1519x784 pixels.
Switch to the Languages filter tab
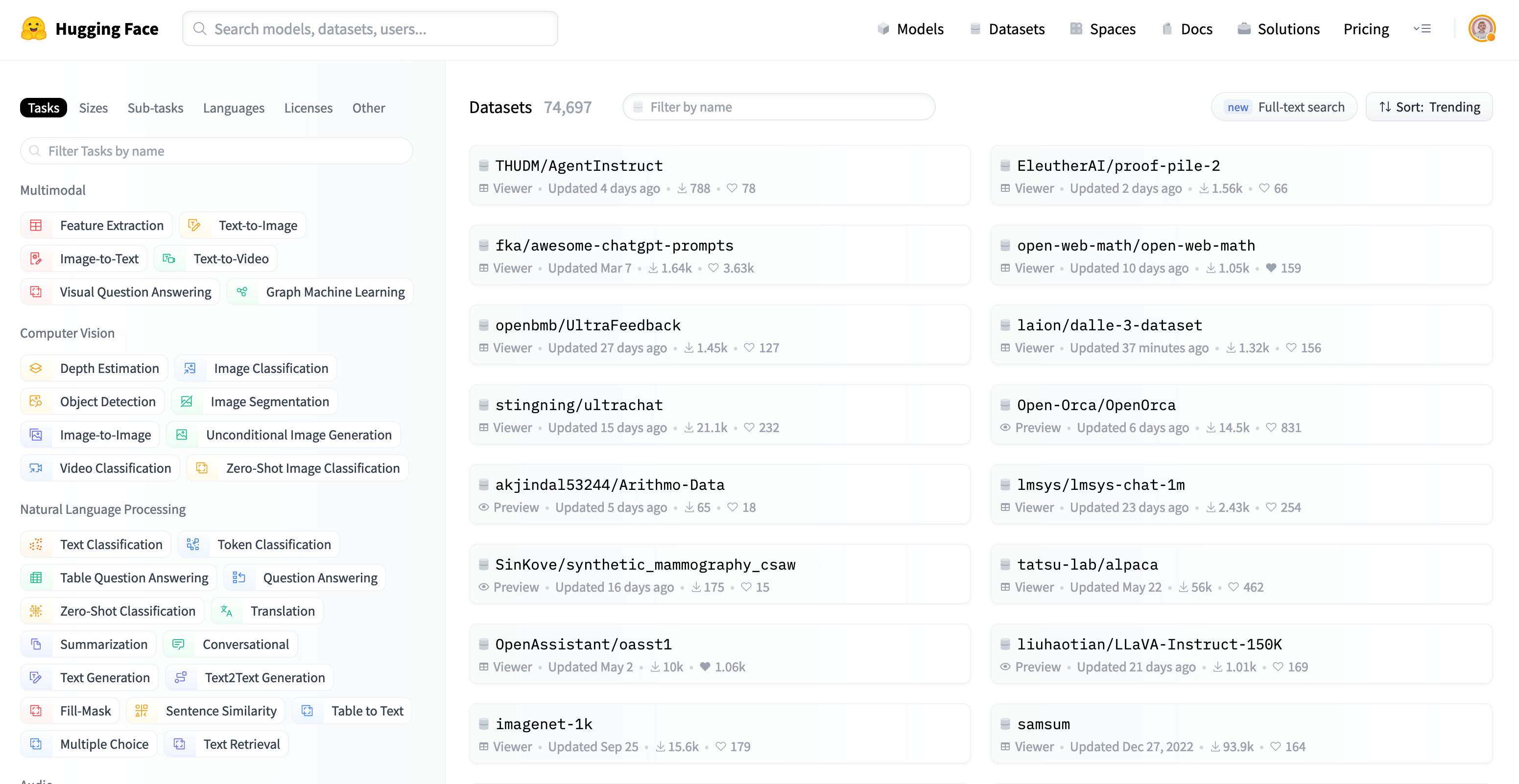pyautogui.click(x=234, y=108)
